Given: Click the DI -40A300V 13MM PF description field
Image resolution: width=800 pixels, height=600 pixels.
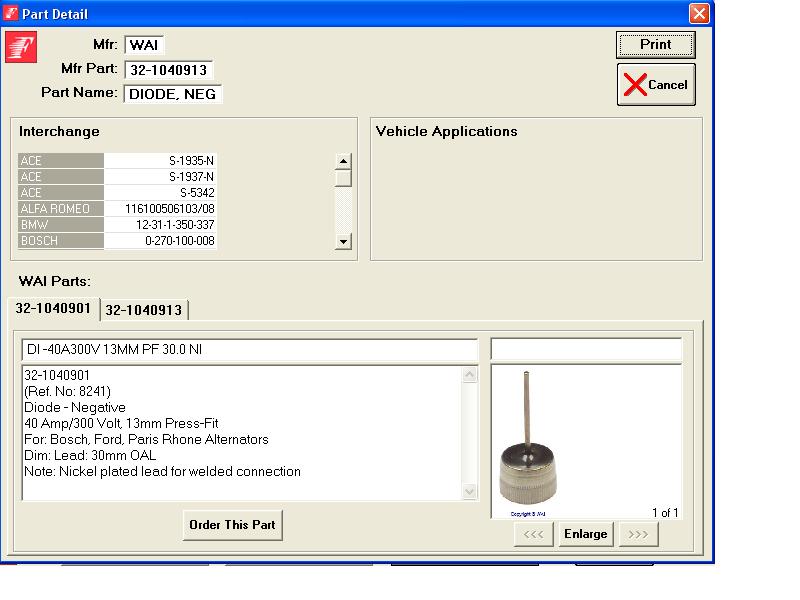Looking at the screenshot, I should (x=249, y=349).
